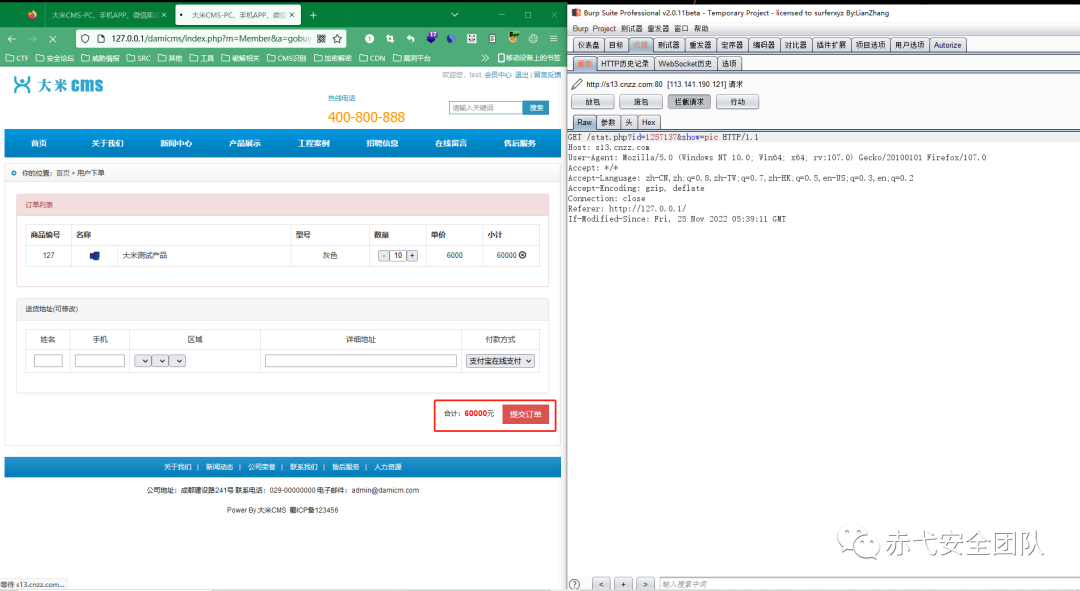Close the first 大米CMS browser tab
Image resolution: width=1080 pixels, height=591 pixels.
pyautogui.click(x=164, y=14)
